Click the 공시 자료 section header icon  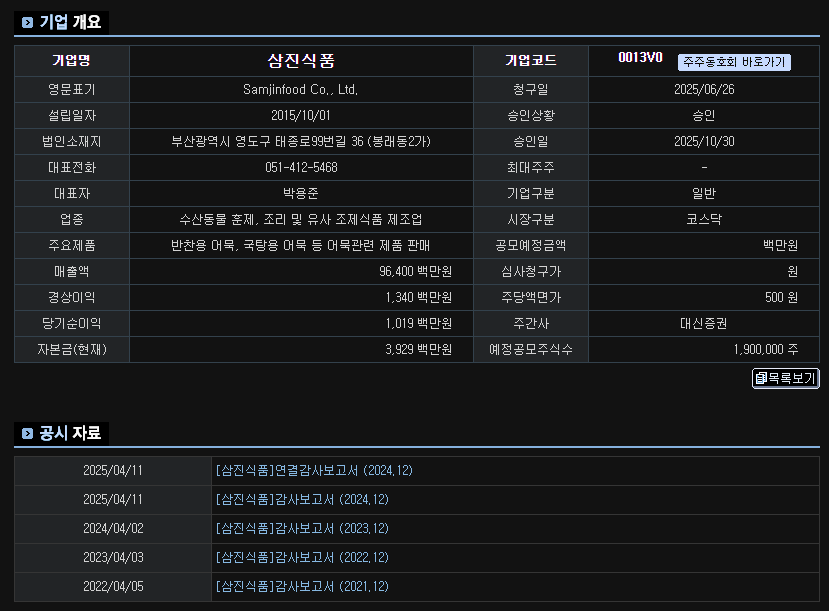[27, 433]
